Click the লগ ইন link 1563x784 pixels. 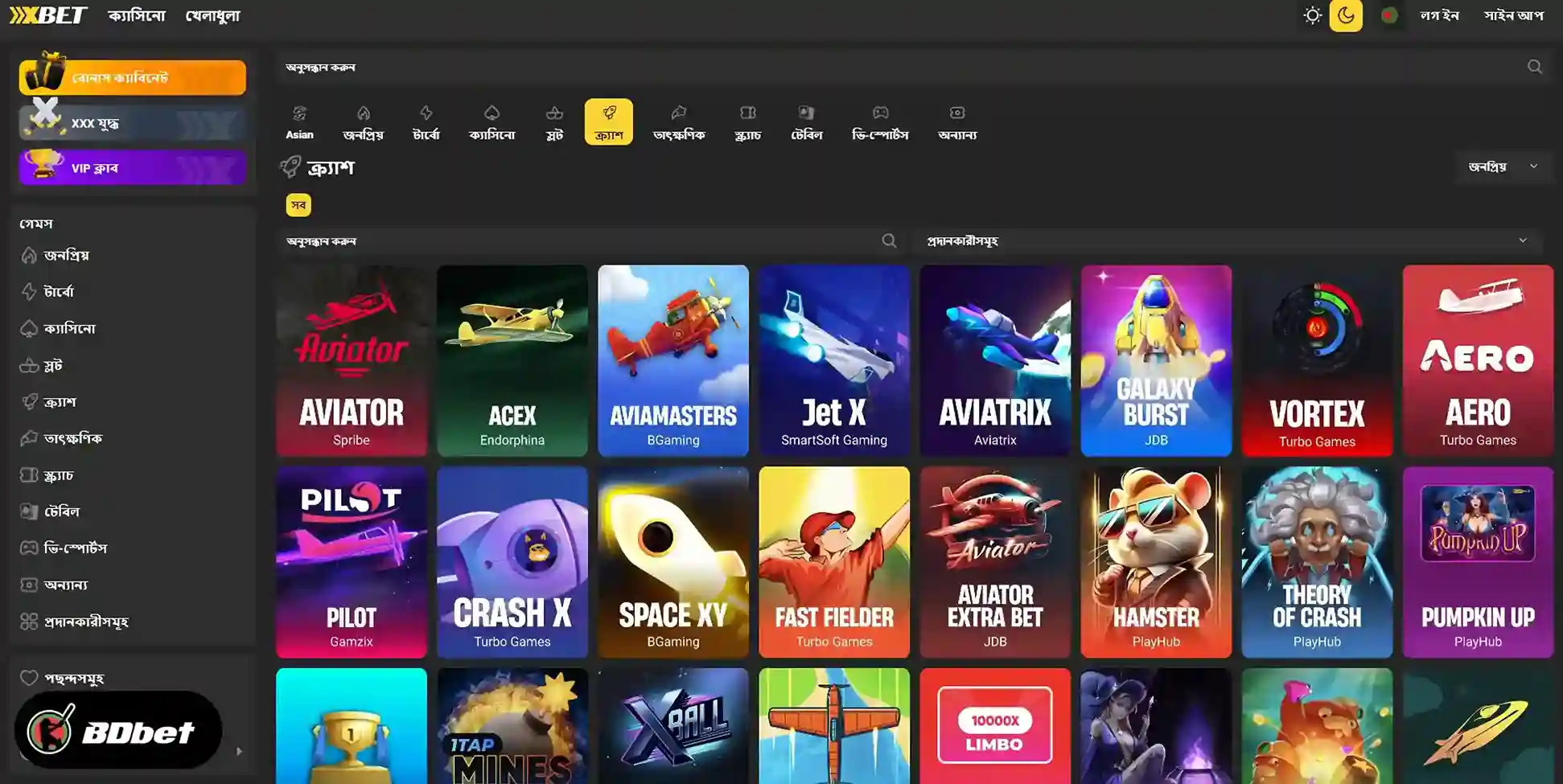pyautogui.click(x=1439, y=15)
